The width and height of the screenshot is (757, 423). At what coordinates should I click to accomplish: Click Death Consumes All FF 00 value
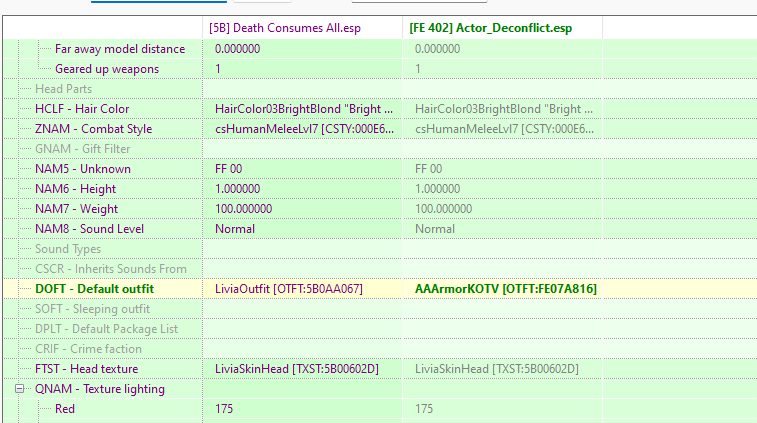click(302, 169)
